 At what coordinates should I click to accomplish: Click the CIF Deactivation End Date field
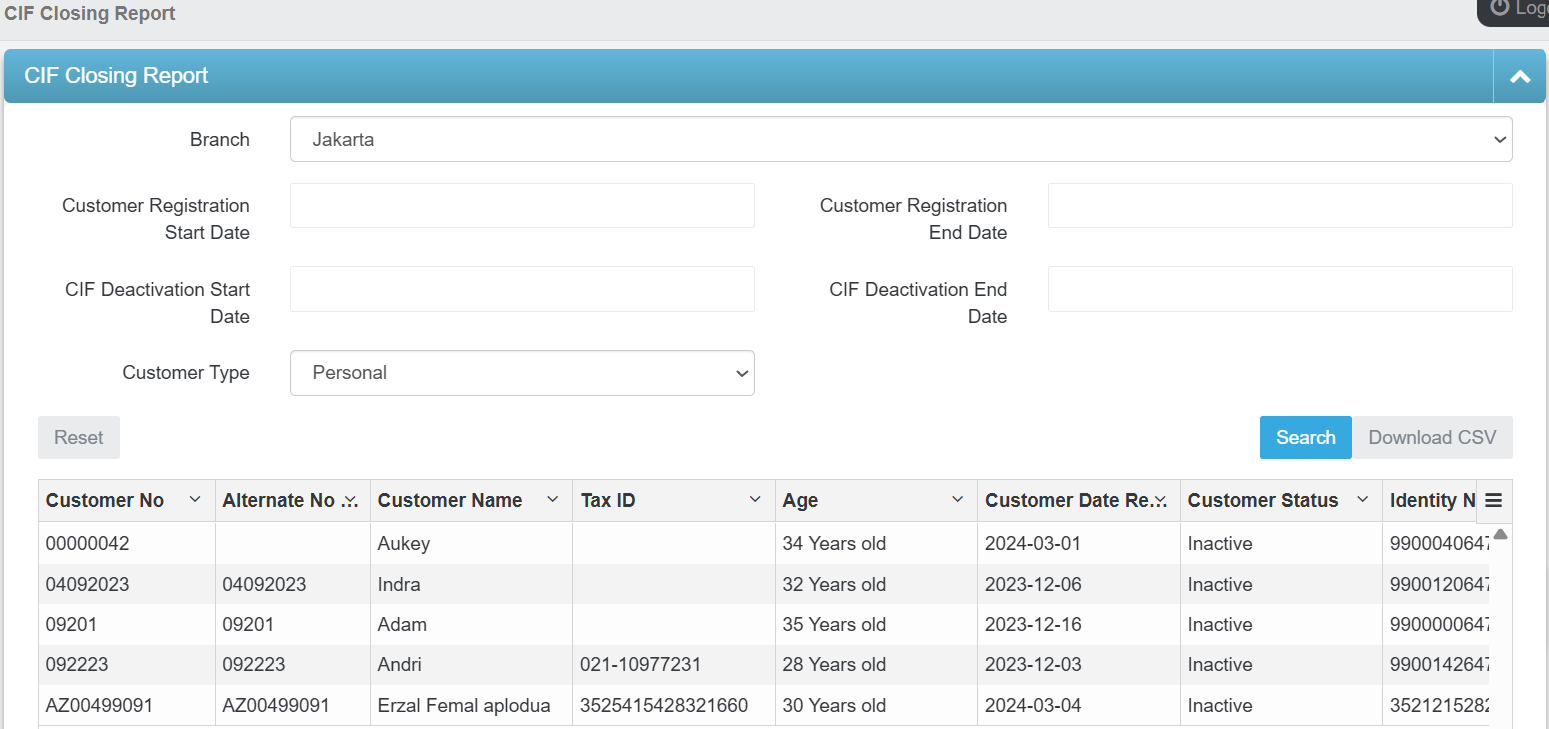(1280, 289)
